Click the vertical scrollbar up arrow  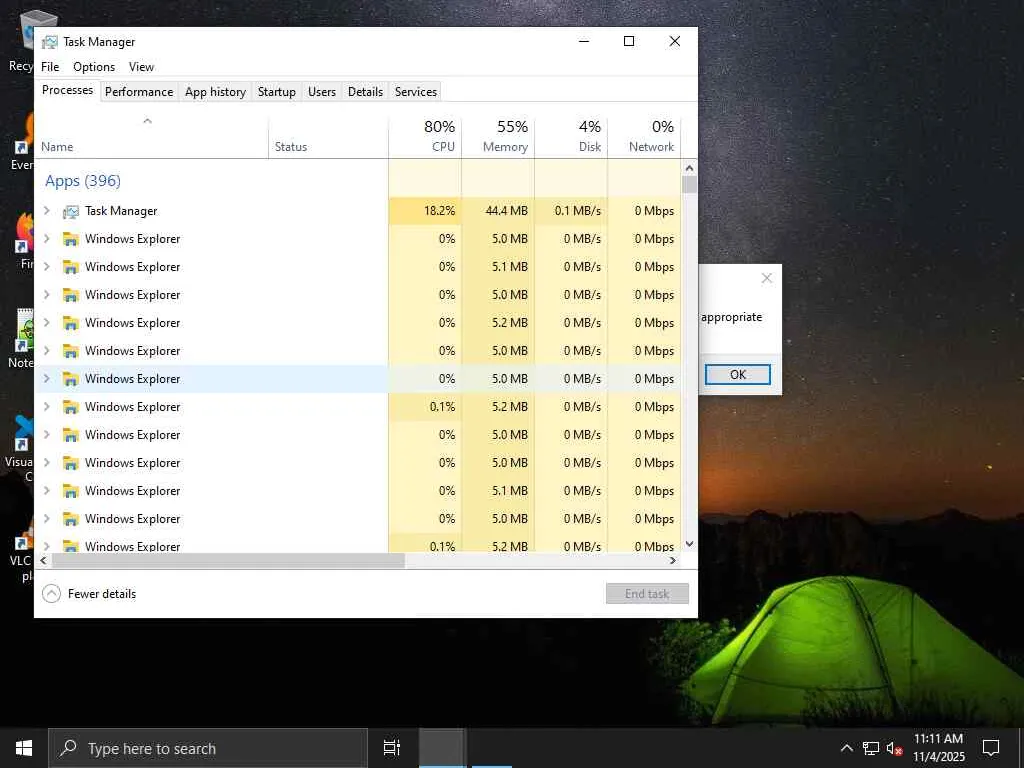click(689, 168)
